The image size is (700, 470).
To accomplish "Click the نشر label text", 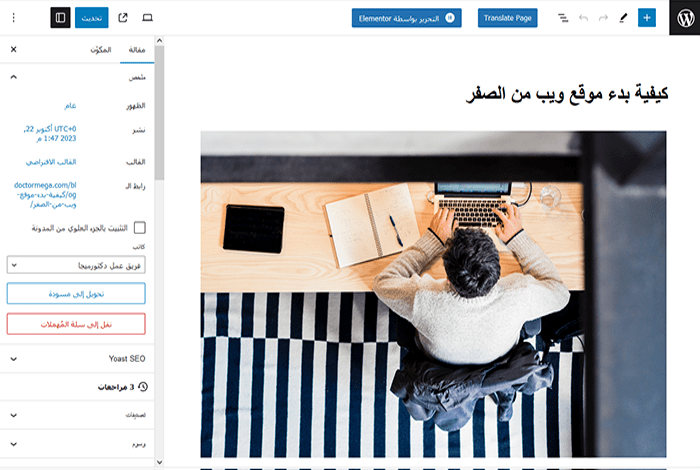I will (x=139, y=130).
